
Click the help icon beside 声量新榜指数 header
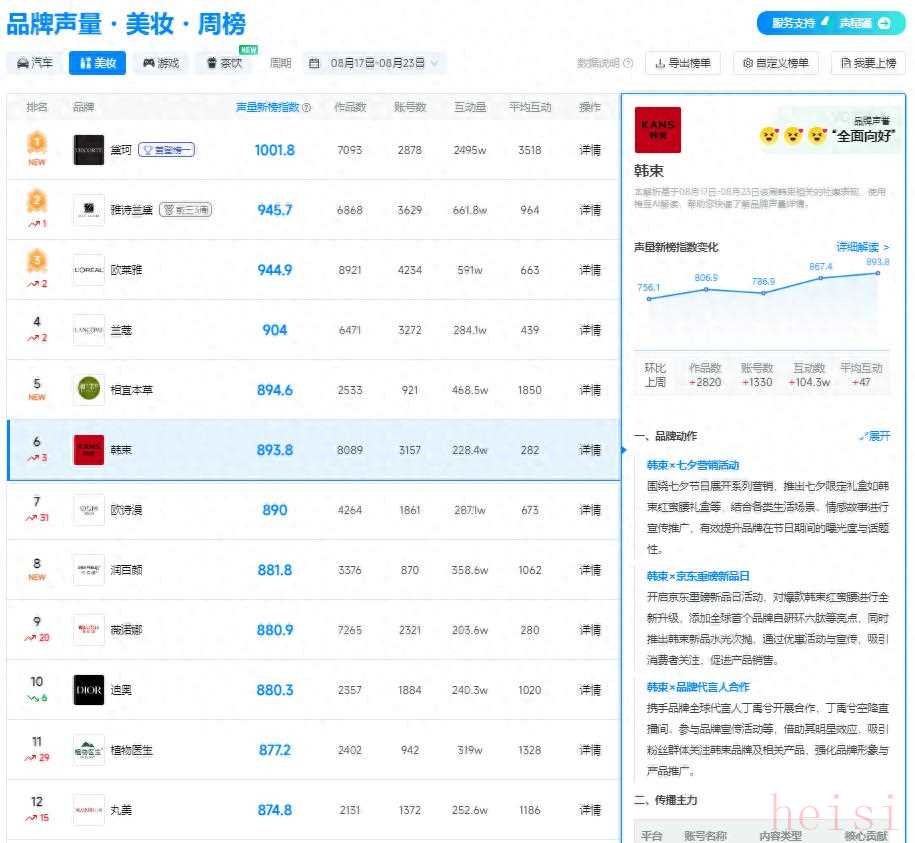coord(307,108)
